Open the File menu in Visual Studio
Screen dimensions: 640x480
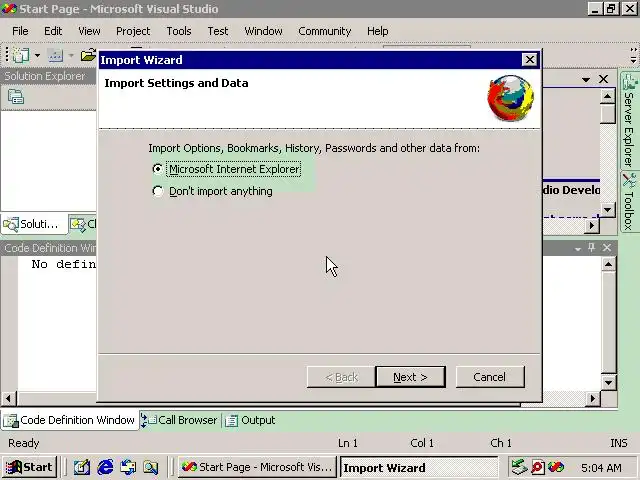tap(20, 31)
